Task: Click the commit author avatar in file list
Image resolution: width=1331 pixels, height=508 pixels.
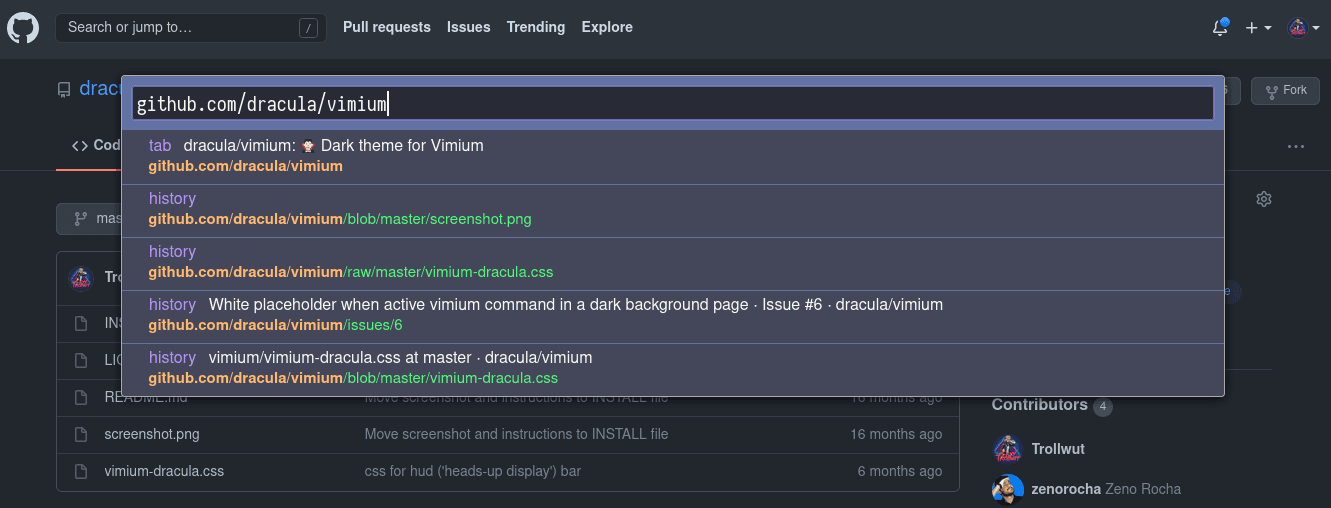Action: pyautogui.click(x=81, y=278)
